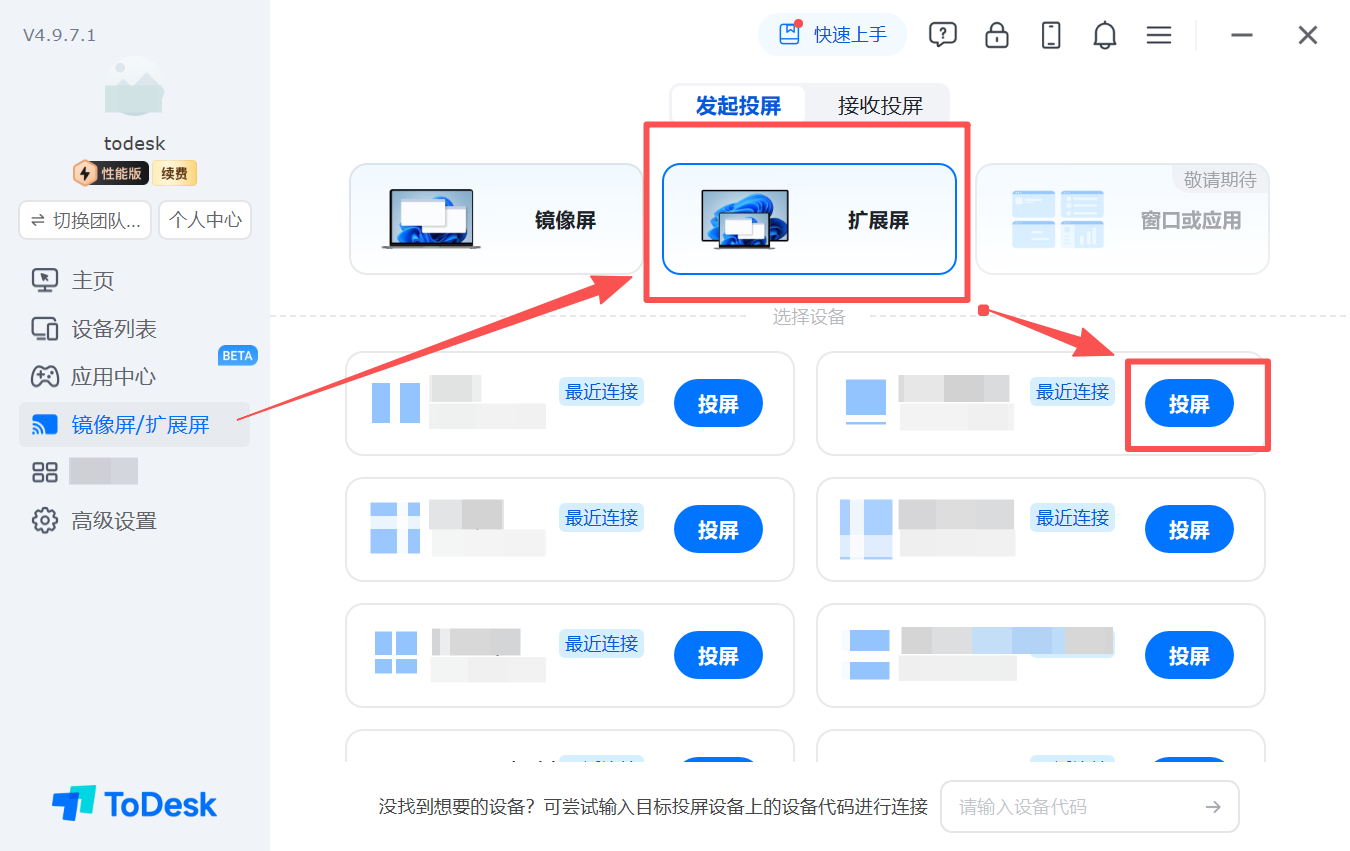Focus the 请输入设备代码 input field
This screenshot has height=851, width=1350.
pos(1090,806)
